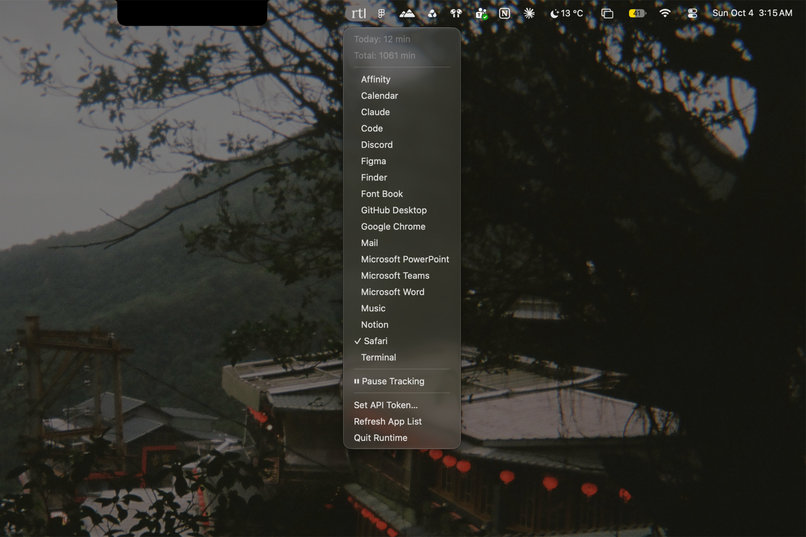Image resolution: width=806 pixels, height=537 pixels.
Task: Click the date and time clock
Action: [752, 13]
